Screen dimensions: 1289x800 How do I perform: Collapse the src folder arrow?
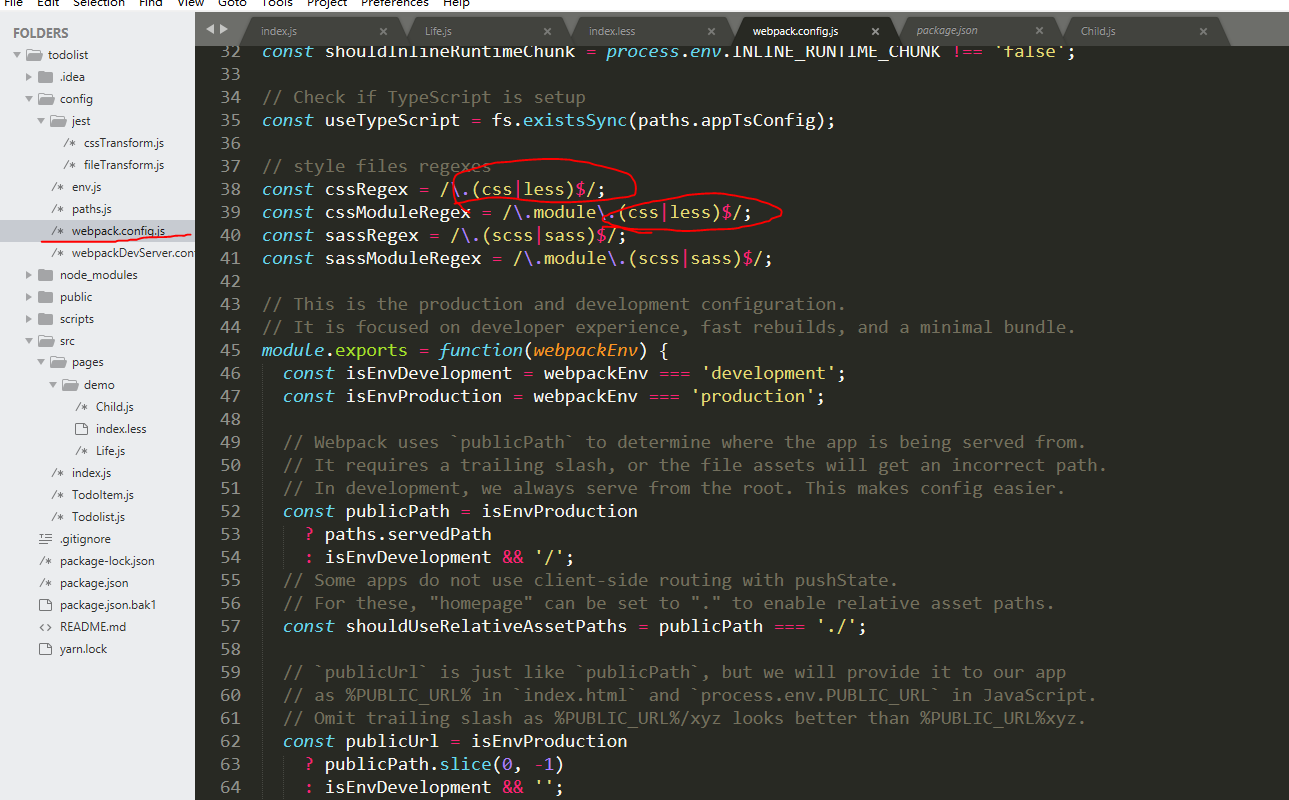[x=29, y=341]
